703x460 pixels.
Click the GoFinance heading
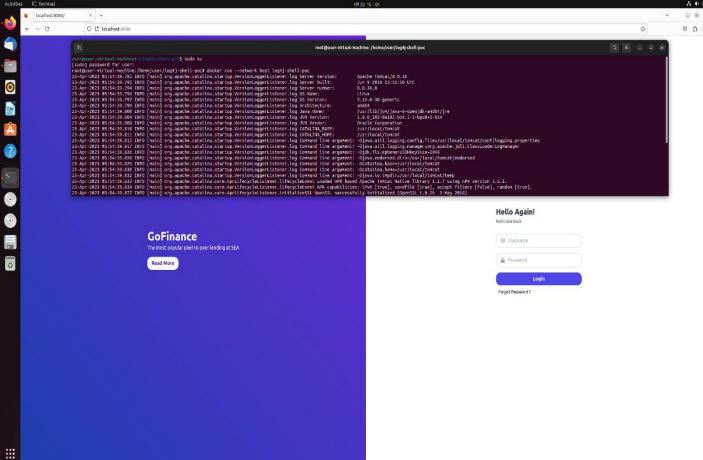(x=172, y=236)
